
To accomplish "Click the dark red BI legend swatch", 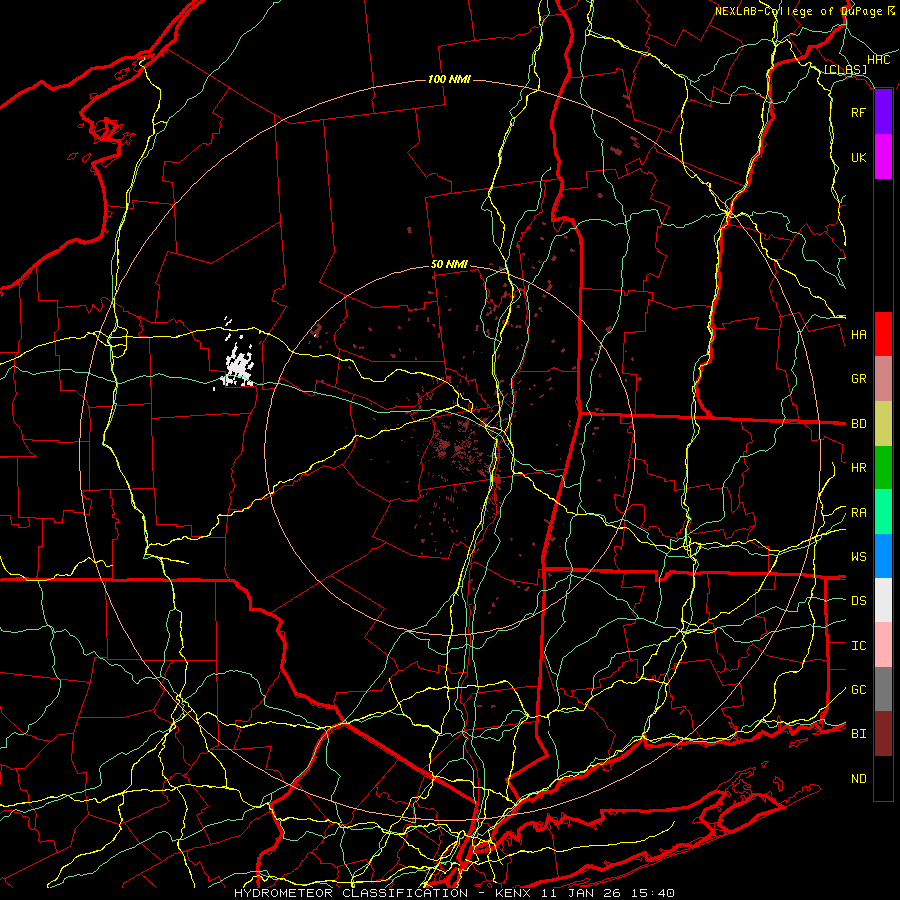I will coord(883,734).
